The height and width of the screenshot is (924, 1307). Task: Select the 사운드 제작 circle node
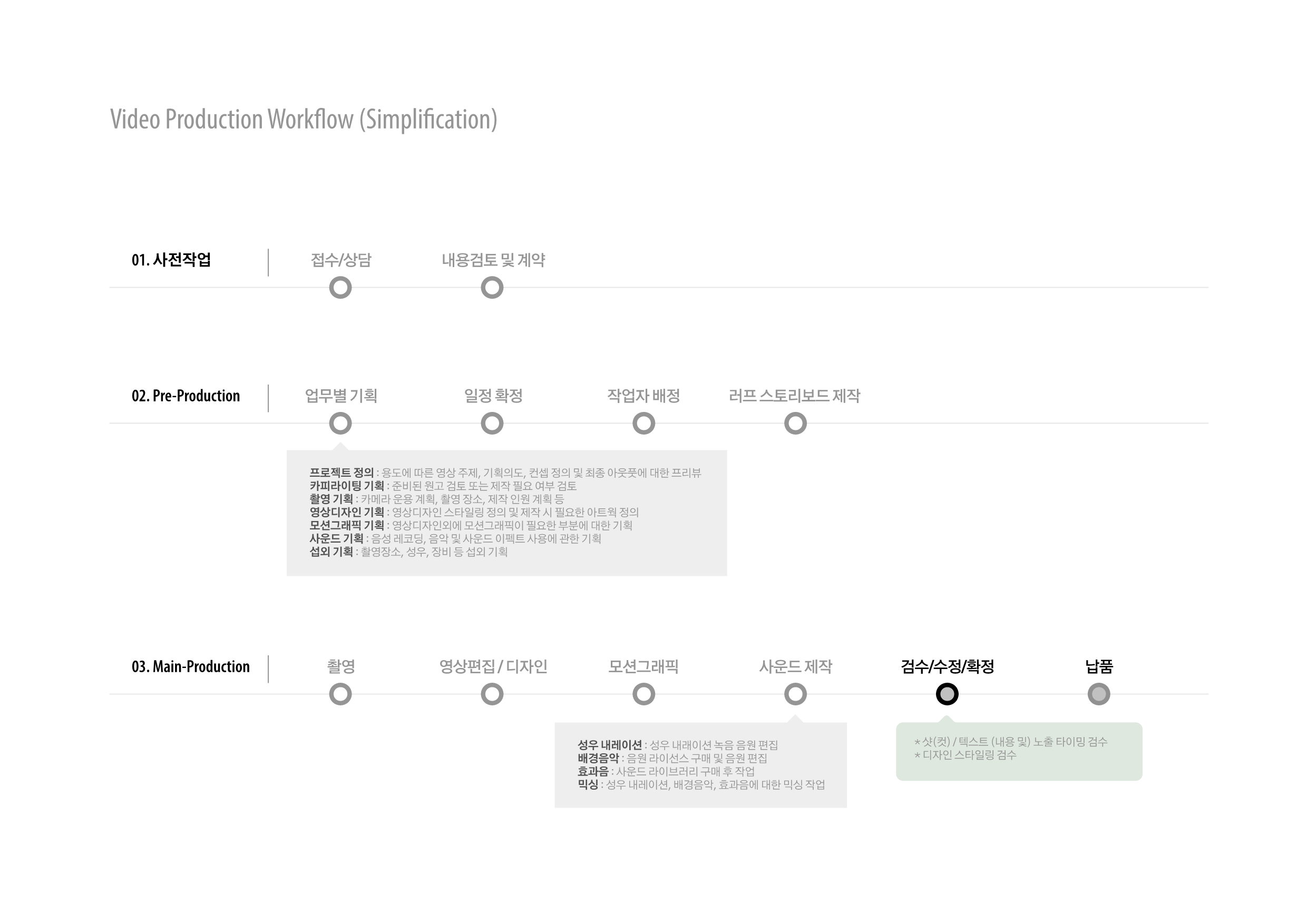(795, 694)
